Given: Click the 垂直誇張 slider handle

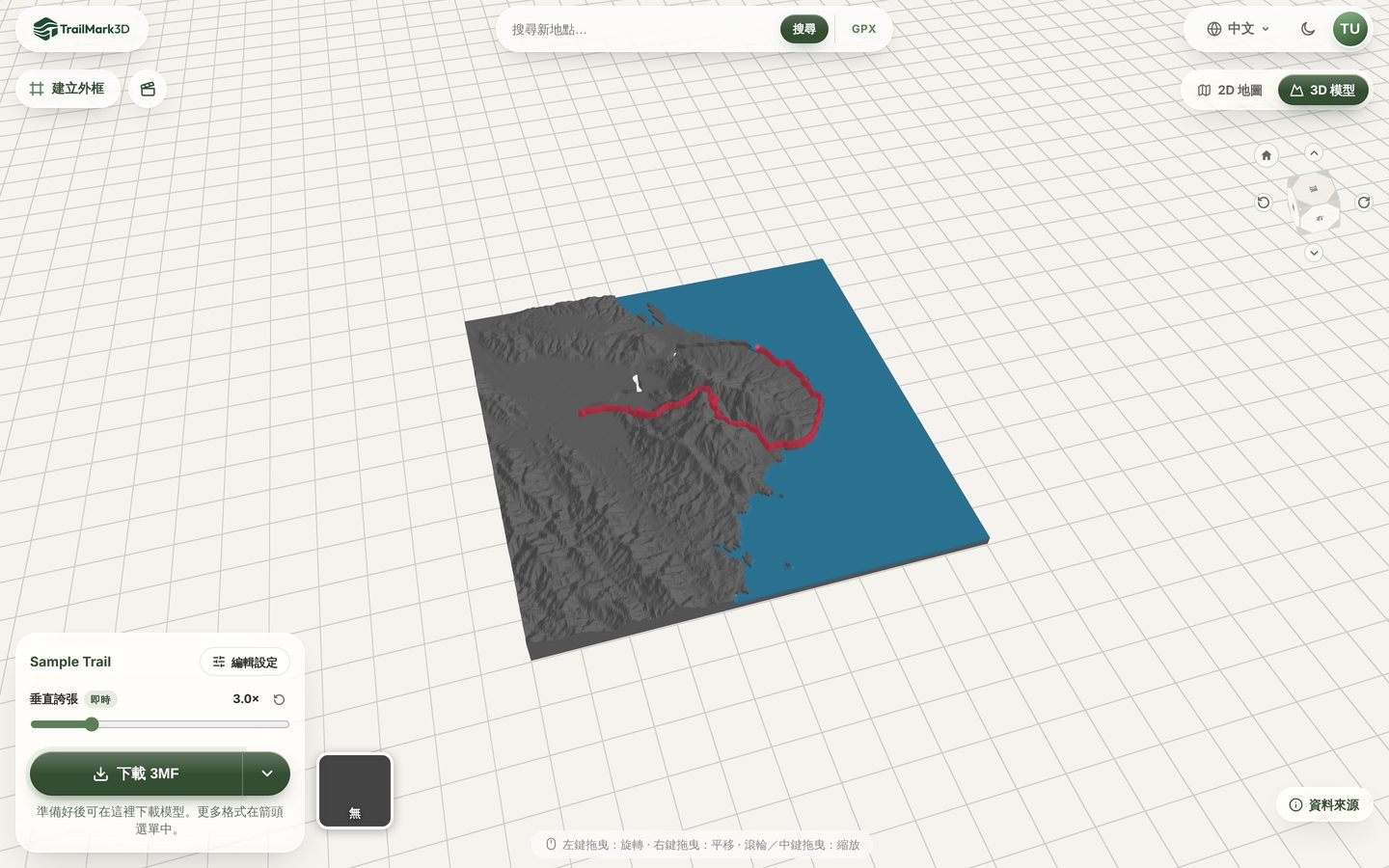Looking at the screenshot, I should [x=92, y=724].
